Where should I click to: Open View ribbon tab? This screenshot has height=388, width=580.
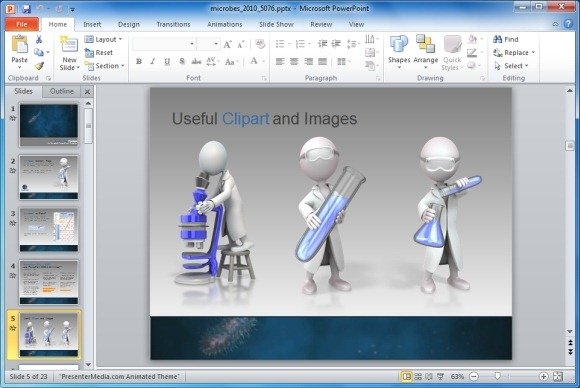356,24
